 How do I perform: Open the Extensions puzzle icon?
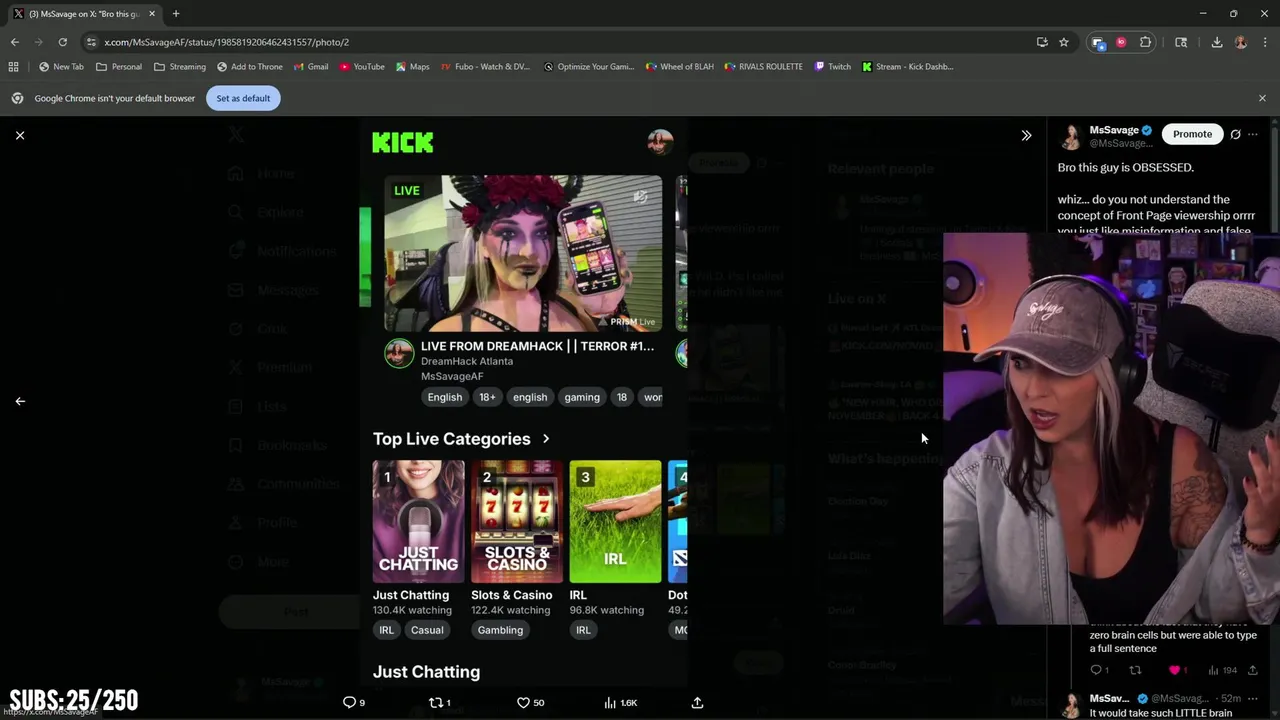[1146, 42]
